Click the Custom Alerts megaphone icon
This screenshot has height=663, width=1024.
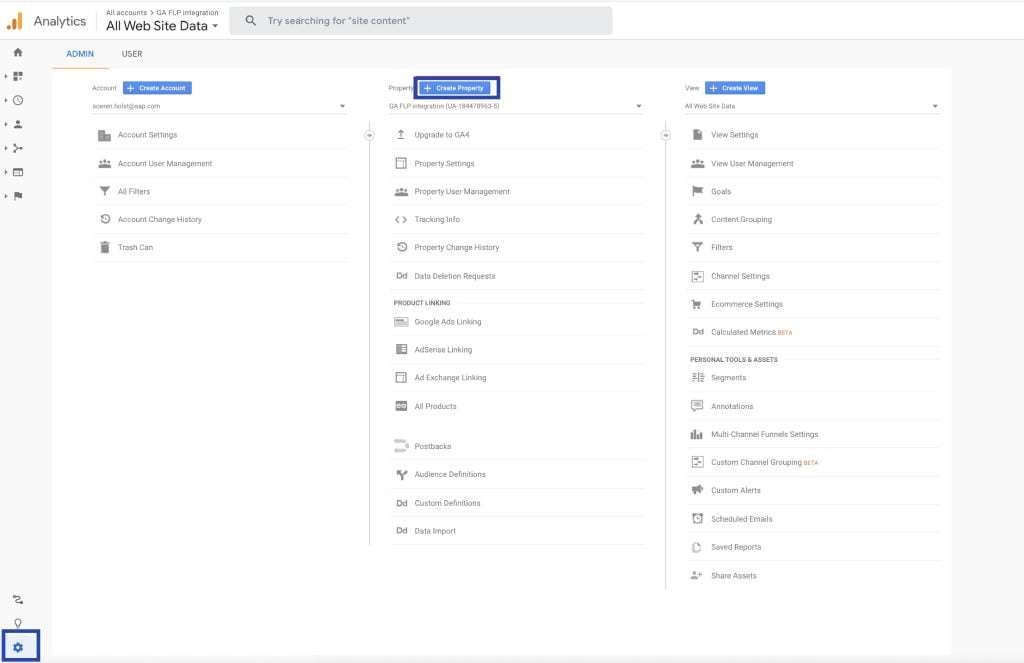pyautogui.click(x=697, y=490)
